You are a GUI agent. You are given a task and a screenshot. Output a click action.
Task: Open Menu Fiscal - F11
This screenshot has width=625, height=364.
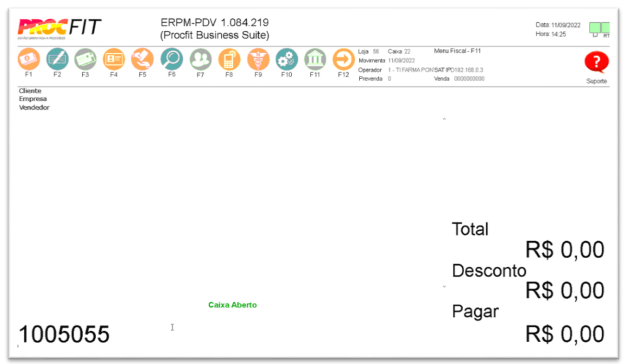(457, 51)
